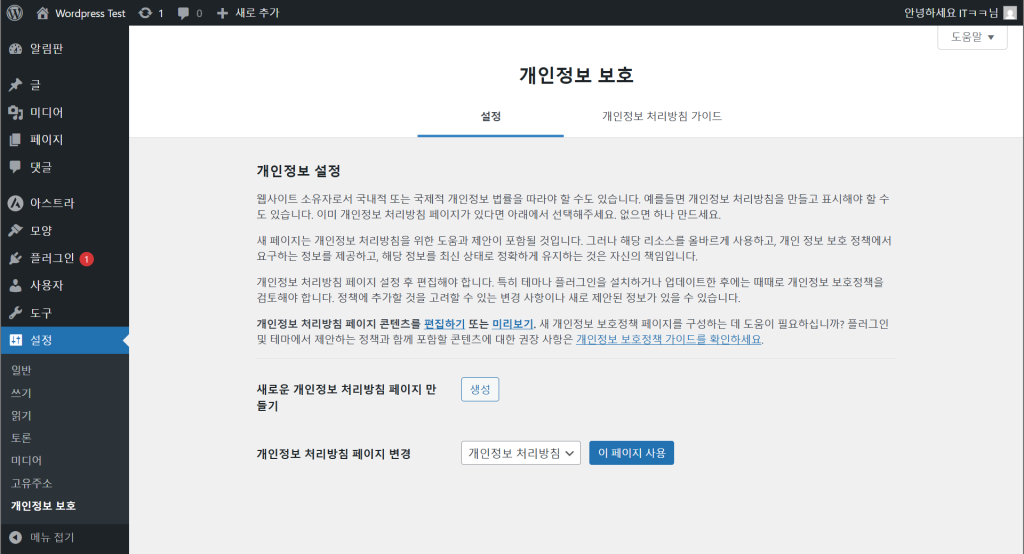The image size is (1024, 554).
Task: Click the 댓글 comment icon in sidebar
Action: point(15,167)
